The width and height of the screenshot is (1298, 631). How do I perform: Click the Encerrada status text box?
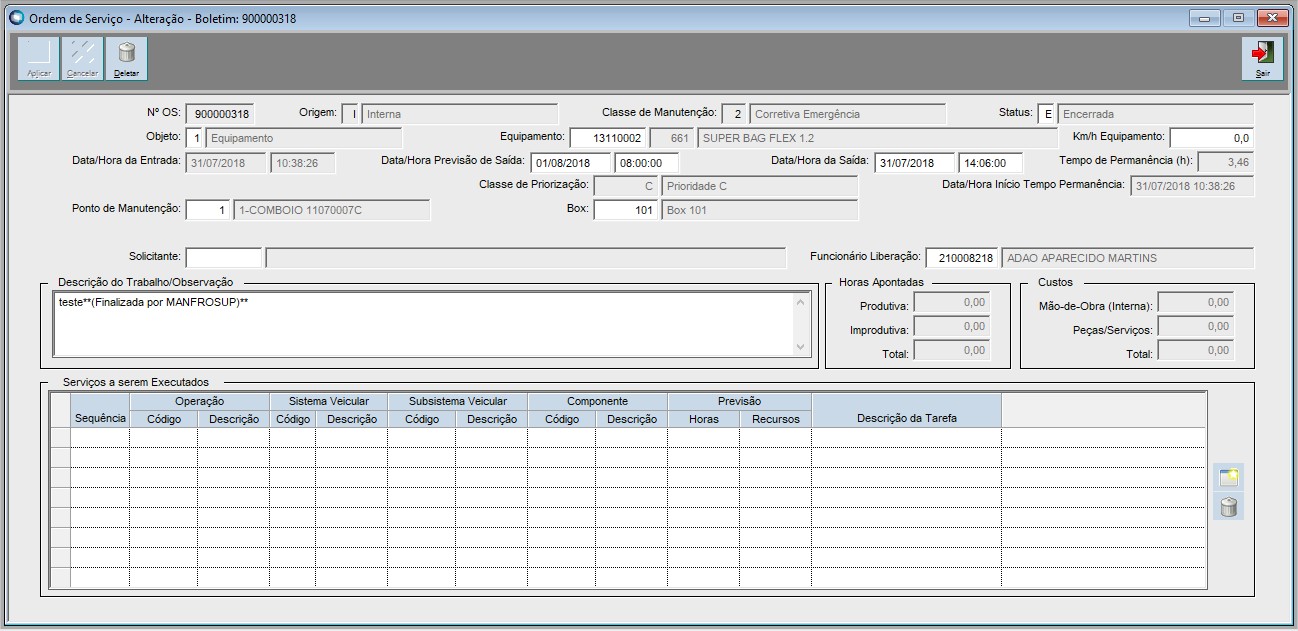coord(1156,114)
